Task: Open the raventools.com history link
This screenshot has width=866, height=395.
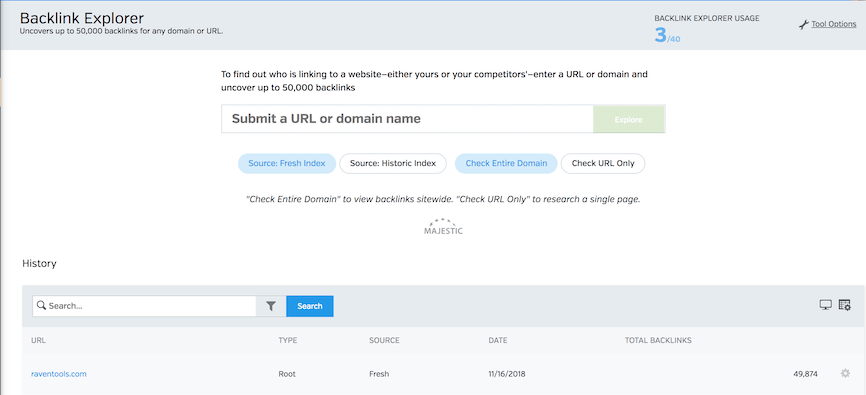Action: [59, 374]
